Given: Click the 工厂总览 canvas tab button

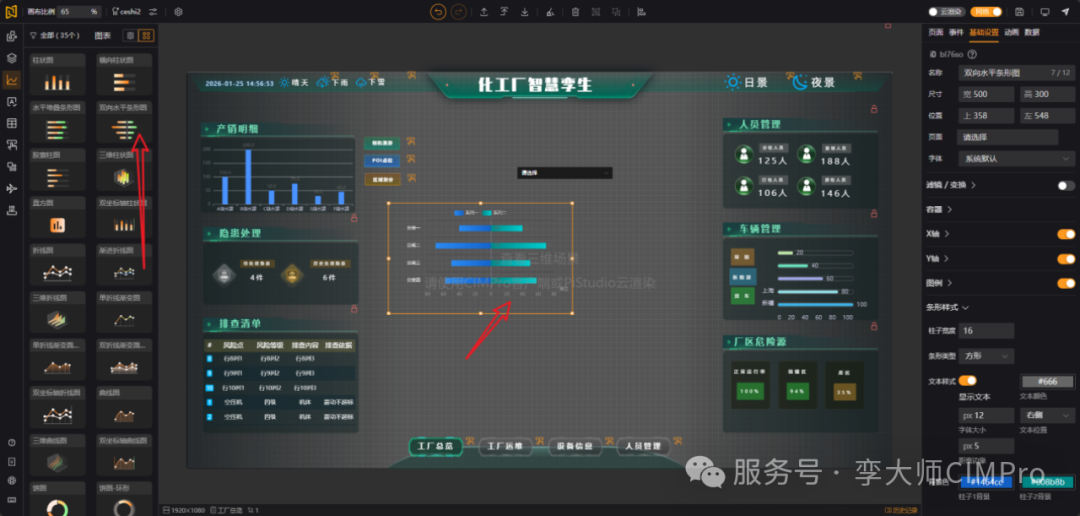Looking at the screenshot, I should pyautogui.click(x=435, y=446).
